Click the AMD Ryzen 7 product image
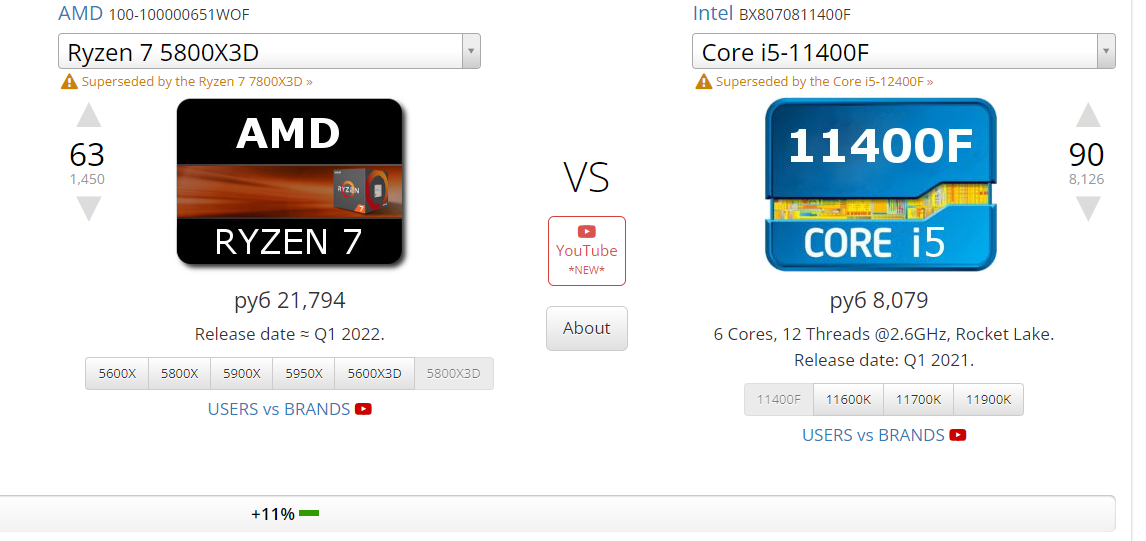Image resolution: width=1146 pixels, height=541 pixels. coord(289,181)
